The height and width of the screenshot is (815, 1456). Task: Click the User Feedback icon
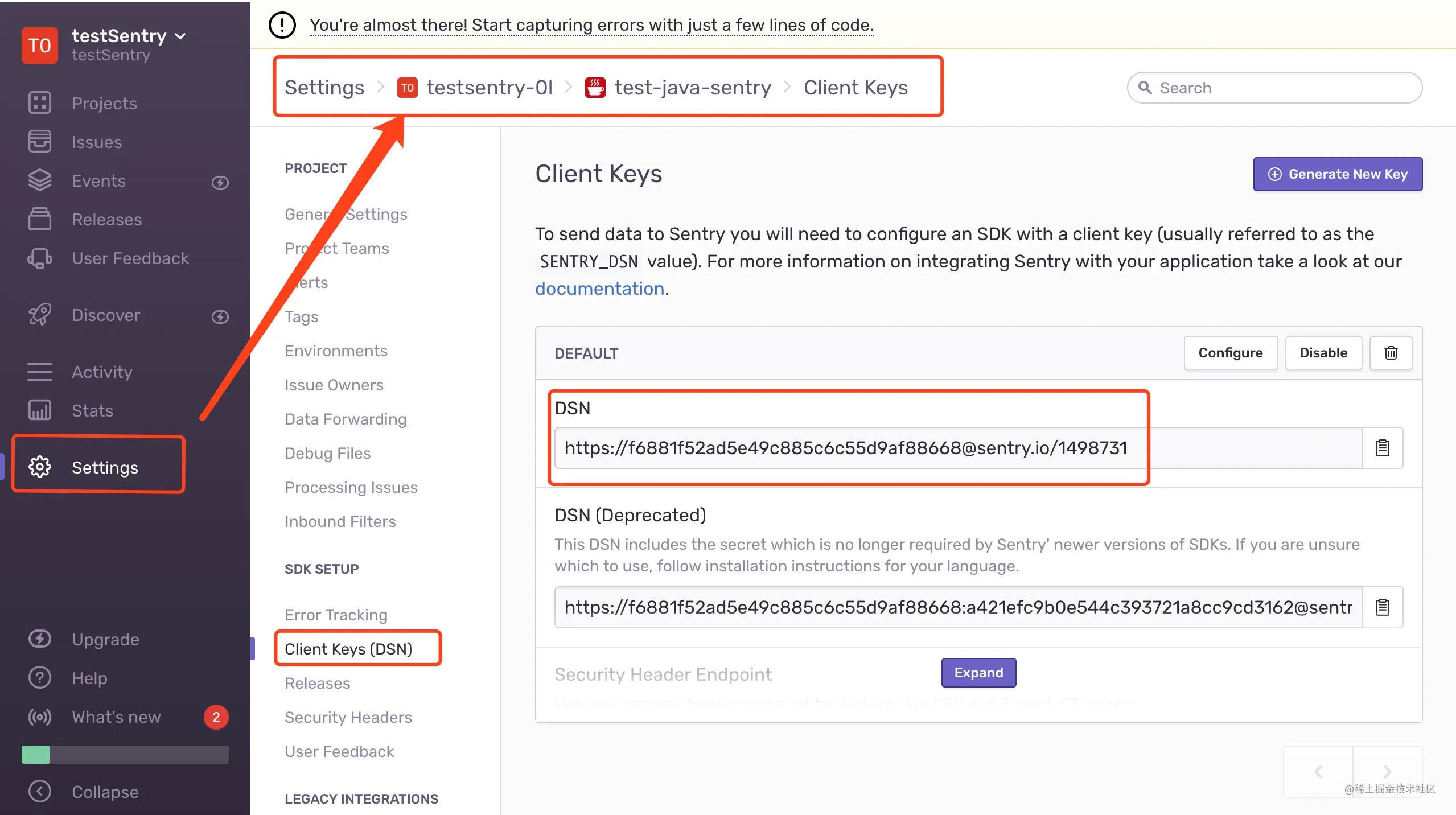[40, 258]
